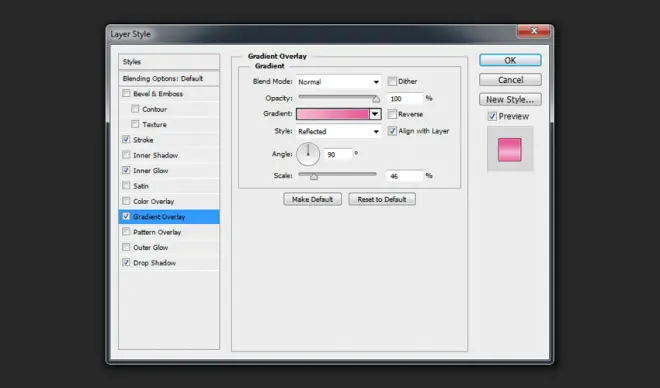Click the New Style... button
Viewport: 660px width, 388px height.
coord(510,99)
